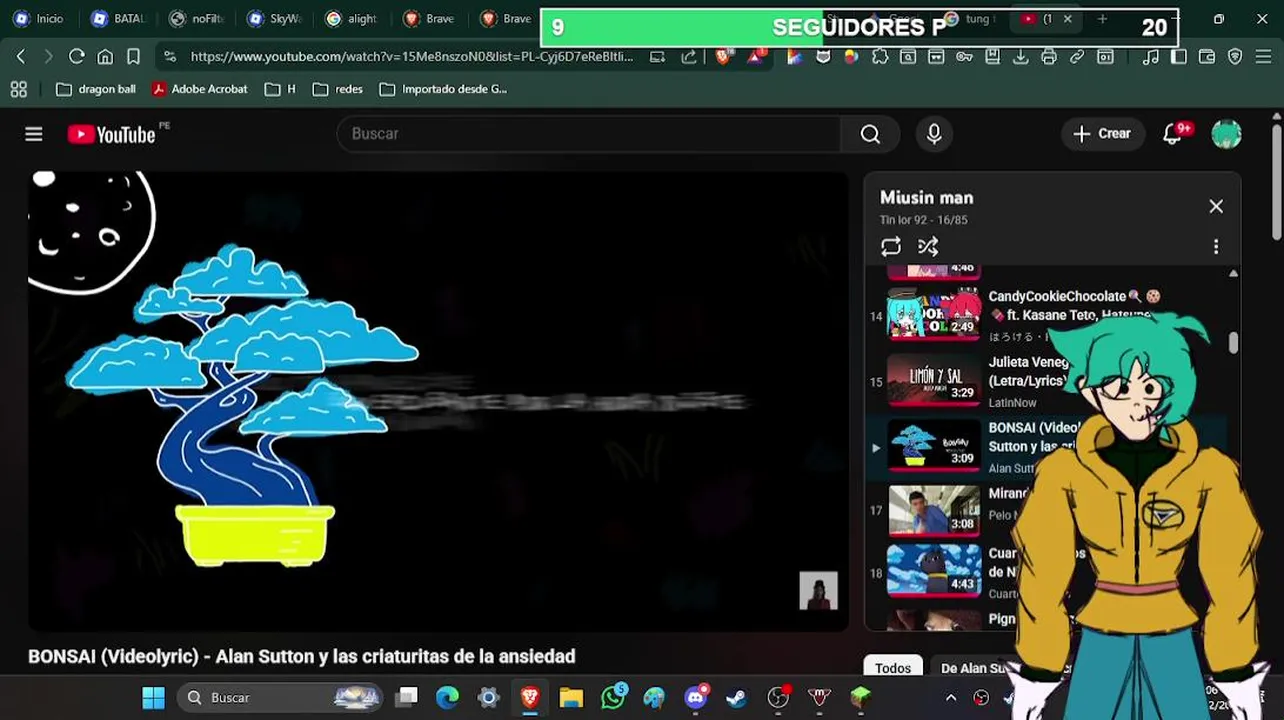Go to the YouTube home logo
Screen dimensions: 1284x720
point(111,134)
